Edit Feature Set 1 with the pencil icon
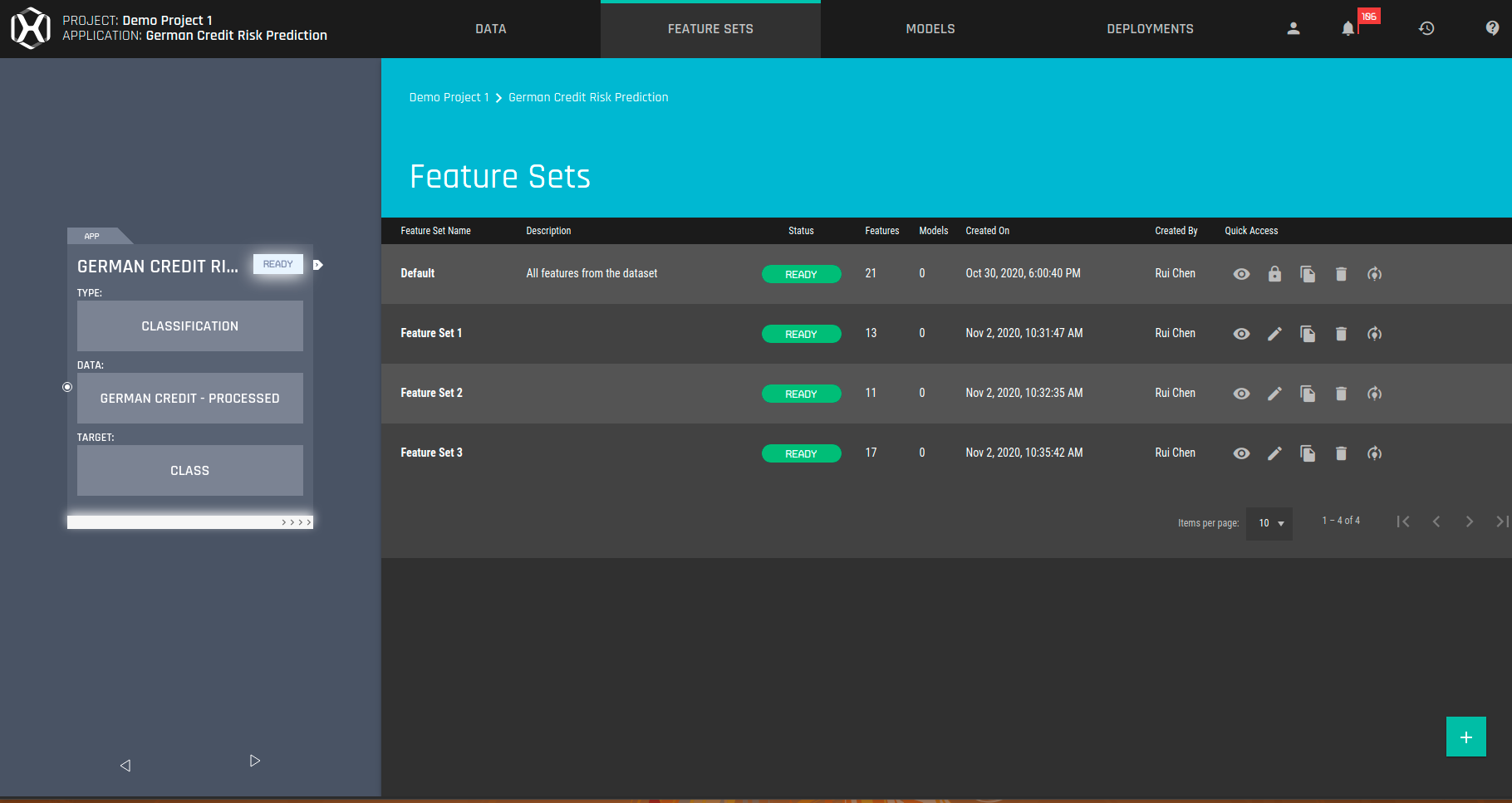 point(1274,333)
